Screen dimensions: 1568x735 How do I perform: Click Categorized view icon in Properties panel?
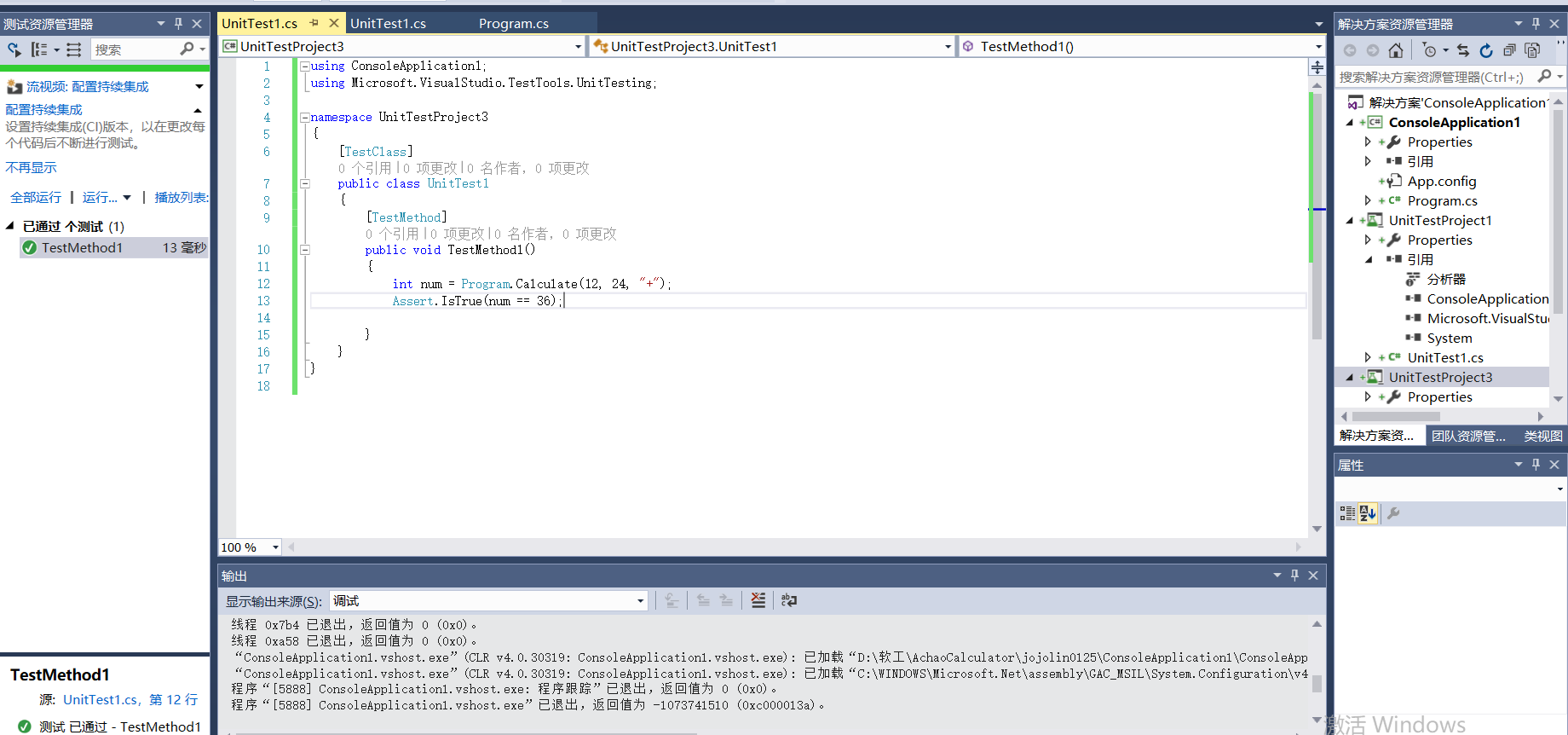(1347, 513)
